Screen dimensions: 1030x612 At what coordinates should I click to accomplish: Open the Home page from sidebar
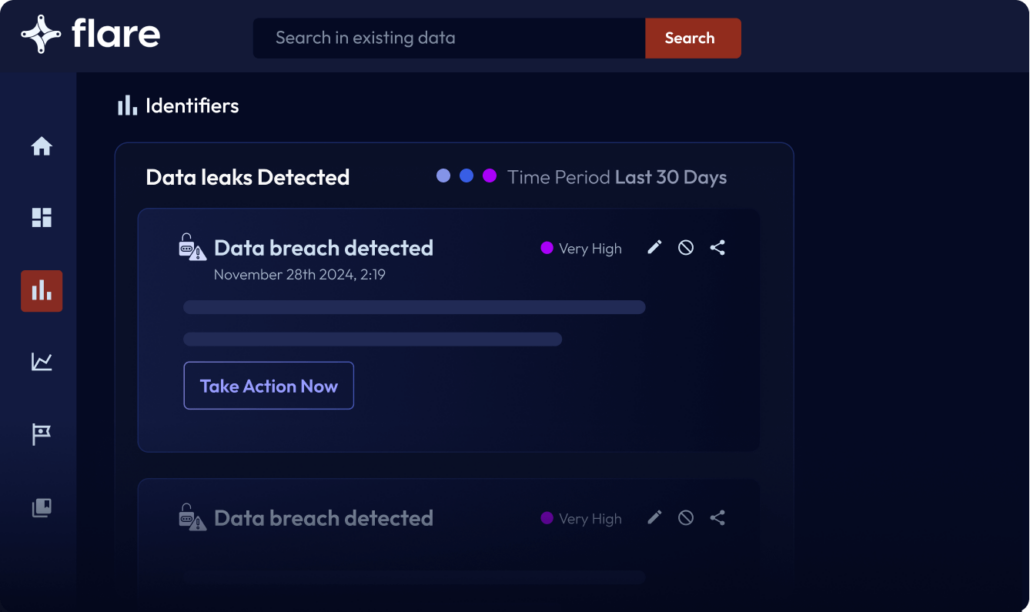pyautogui.click(x=41, y=147)
